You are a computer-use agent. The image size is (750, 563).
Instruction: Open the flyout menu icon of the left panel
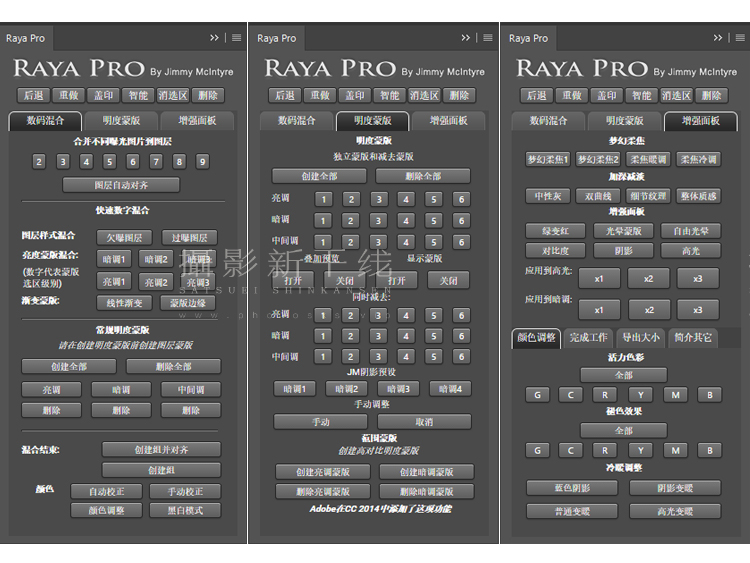[x=236, y=38]
